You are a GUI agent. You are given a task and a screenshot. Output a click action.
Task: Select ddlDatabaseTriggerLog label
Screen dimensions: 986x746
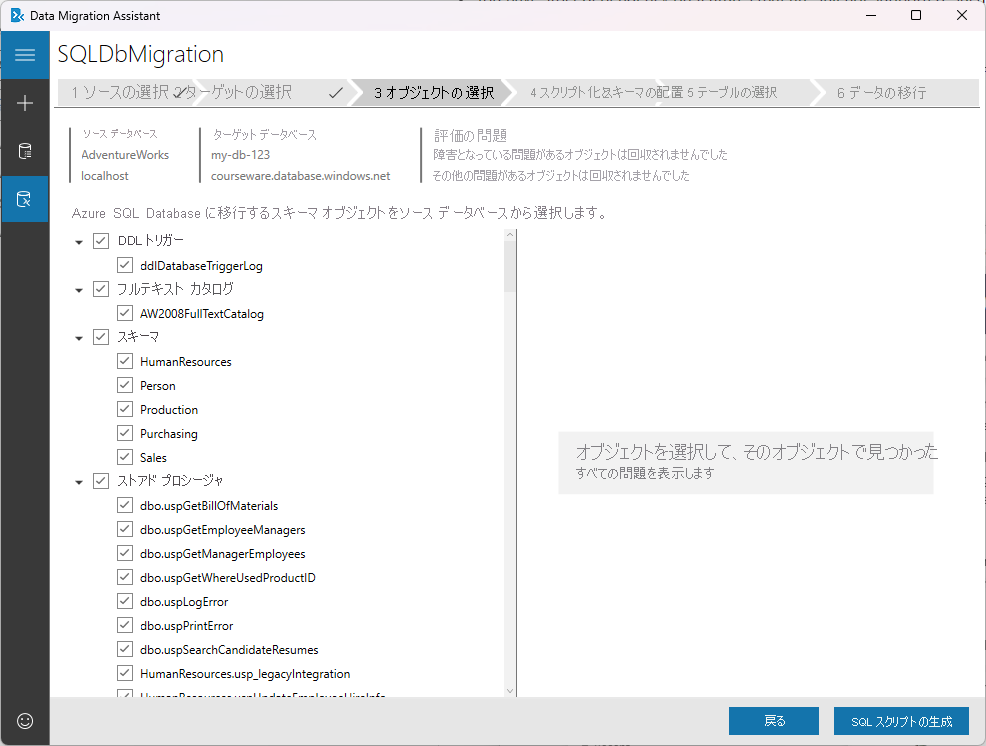pos(201,266)
